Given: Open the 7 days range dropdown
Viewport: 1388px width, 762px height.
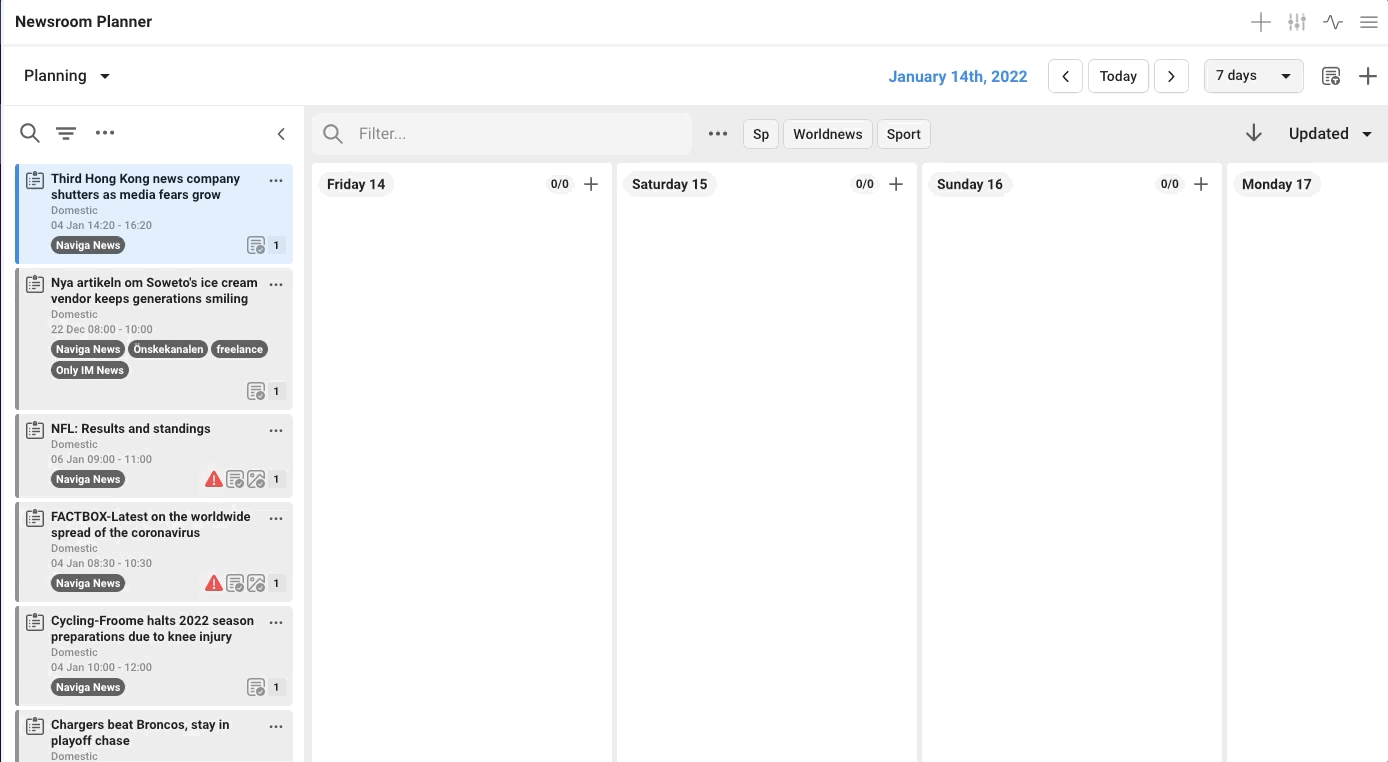Looking at the screenshot, I should (x=1254, y=76).
